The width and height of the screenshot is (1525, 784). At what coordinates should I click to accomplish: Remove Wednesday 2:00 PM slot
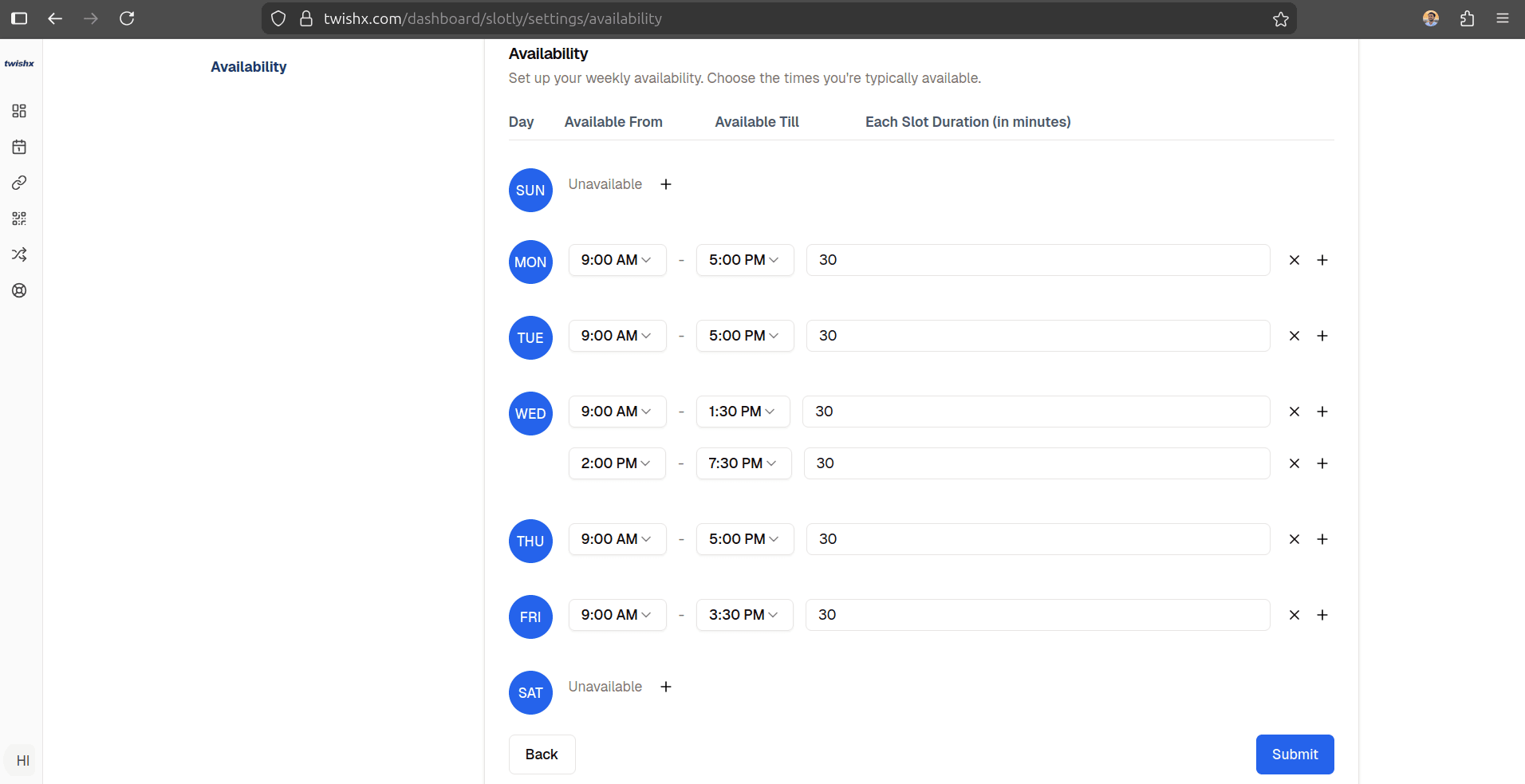coord(1294,463)
